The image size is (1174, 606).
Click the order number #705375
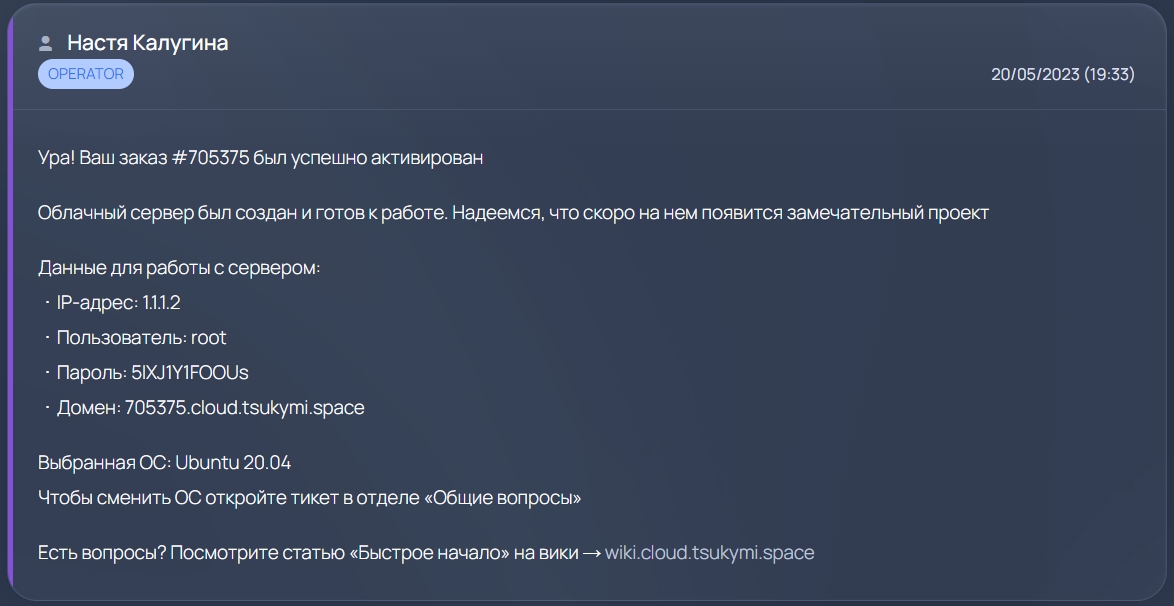tap(211, 158)
